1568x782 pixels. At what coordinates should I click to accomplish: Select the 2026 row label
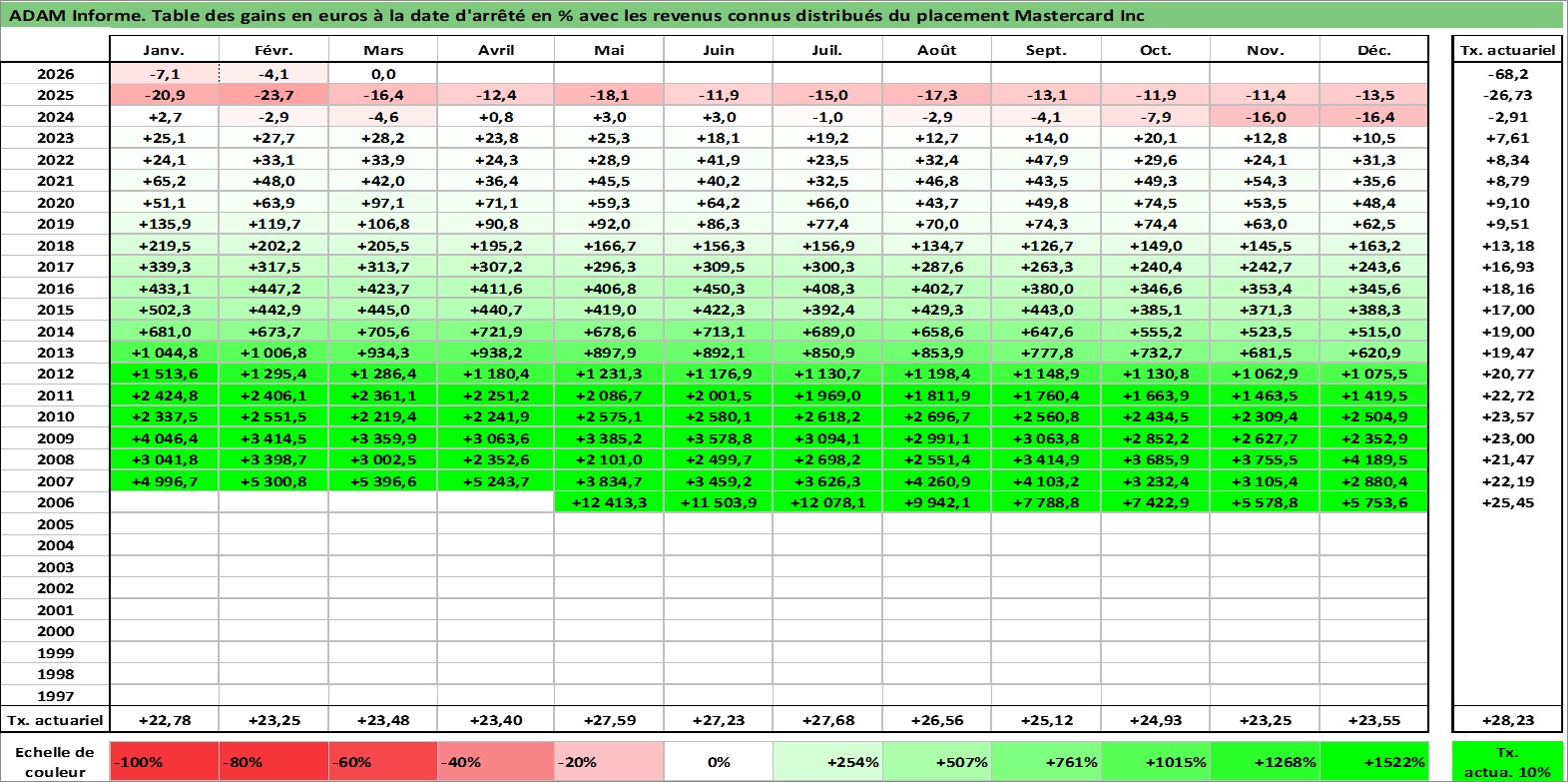pyautogui.click(x=55, y=74)
